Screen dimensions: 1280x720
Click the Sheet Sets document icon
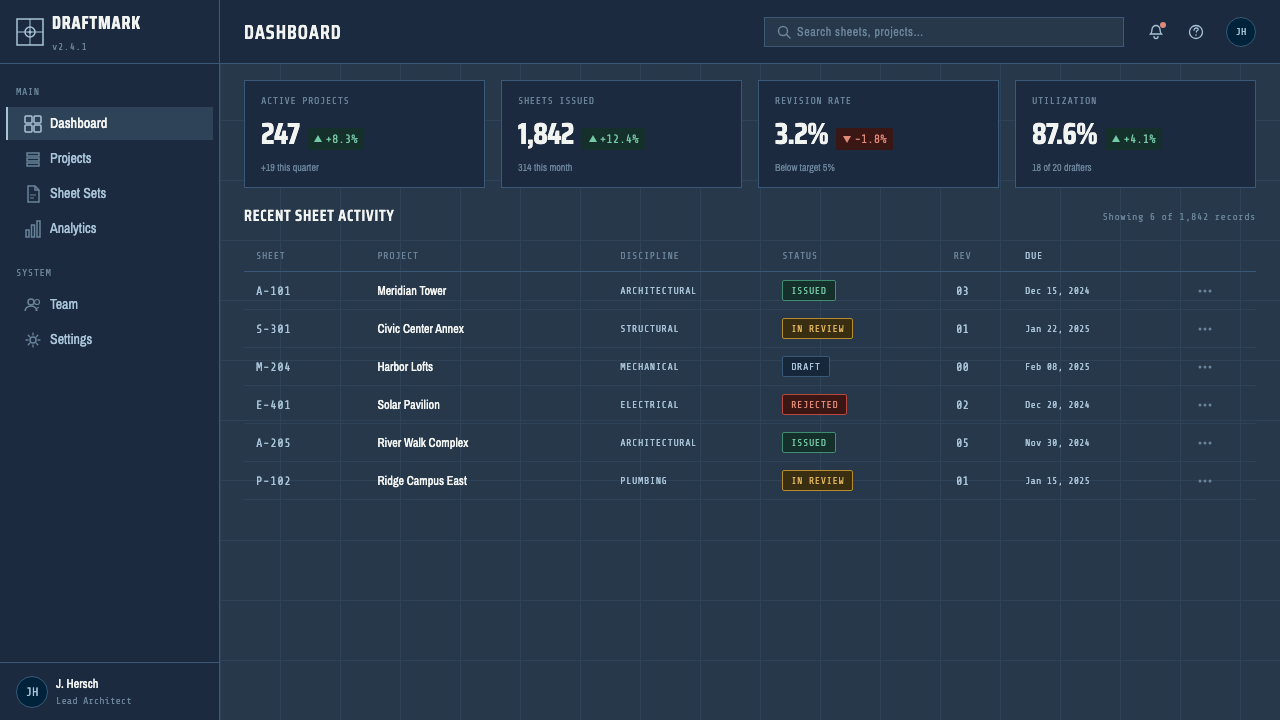pos(33,194)
